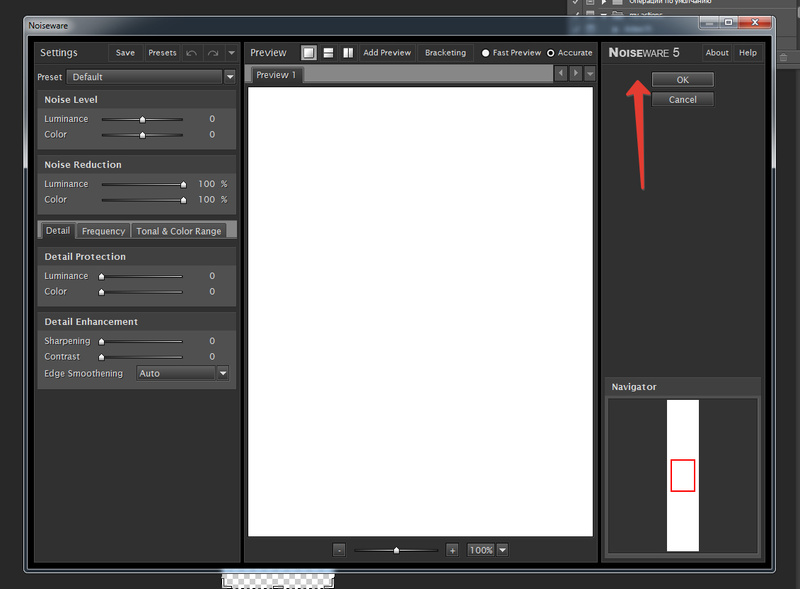
Task: Open the About page
Action: (x=717, y=53)
